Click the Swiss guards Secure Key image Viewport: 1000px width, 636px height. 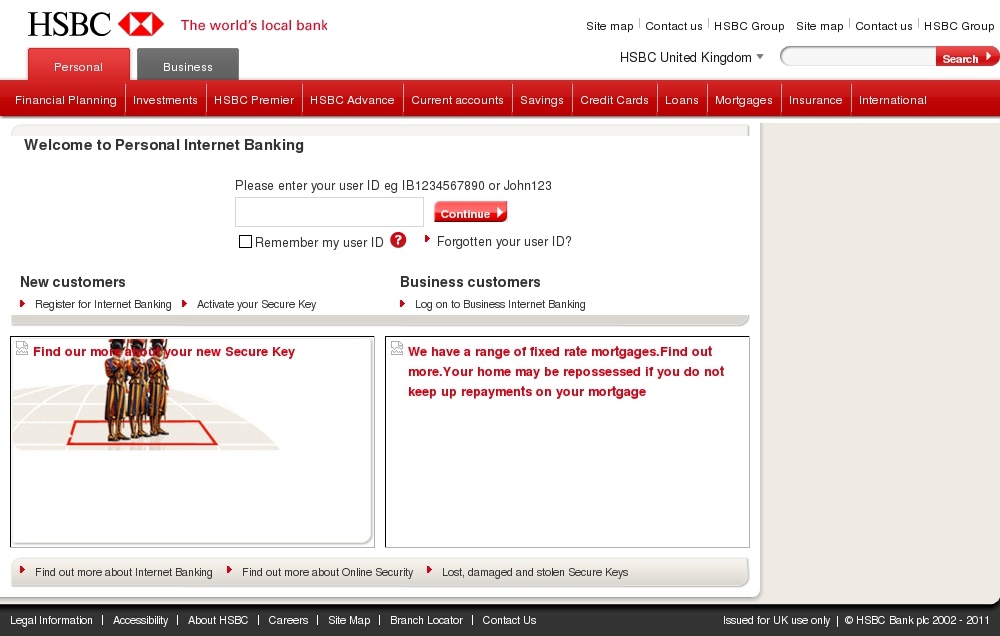coord(146,395)
